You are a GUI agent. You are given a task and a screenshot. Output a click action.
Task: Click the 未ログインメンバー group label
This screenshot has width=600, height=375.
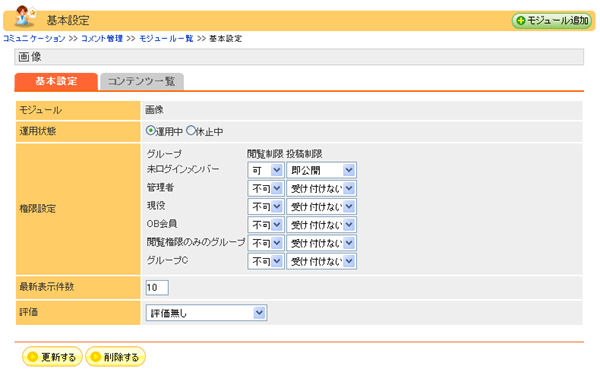183,169
